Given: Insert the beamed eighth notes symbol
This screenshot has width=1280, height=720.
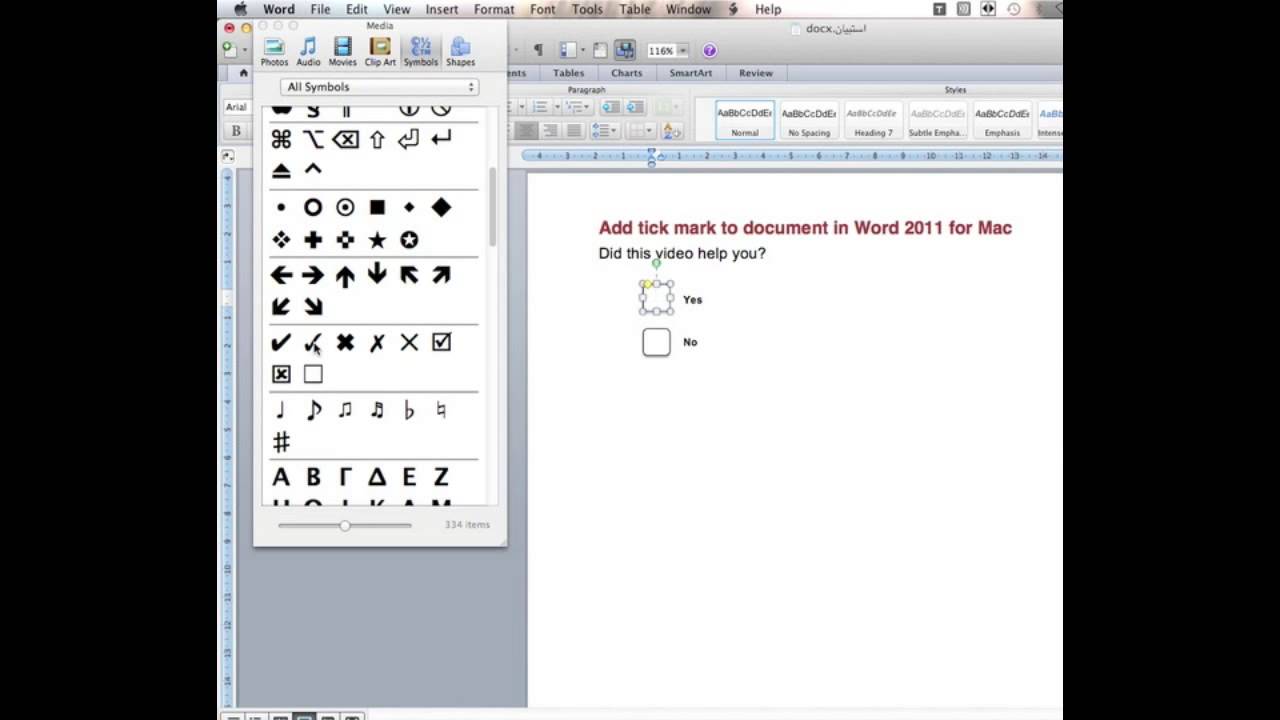Looking at the screenshot, I should tap(345, 410).
